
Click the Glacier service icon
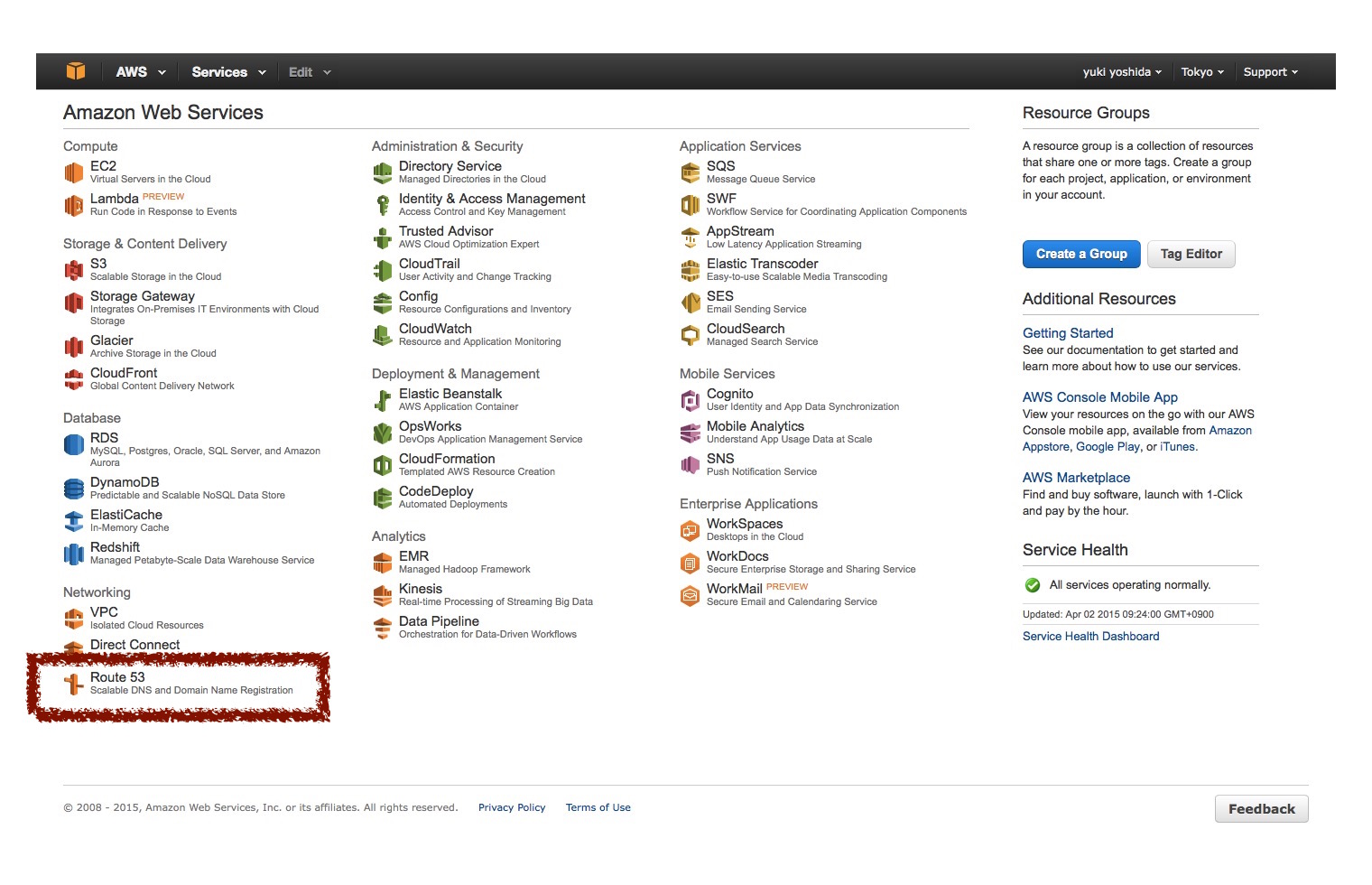tap(74, 346)
